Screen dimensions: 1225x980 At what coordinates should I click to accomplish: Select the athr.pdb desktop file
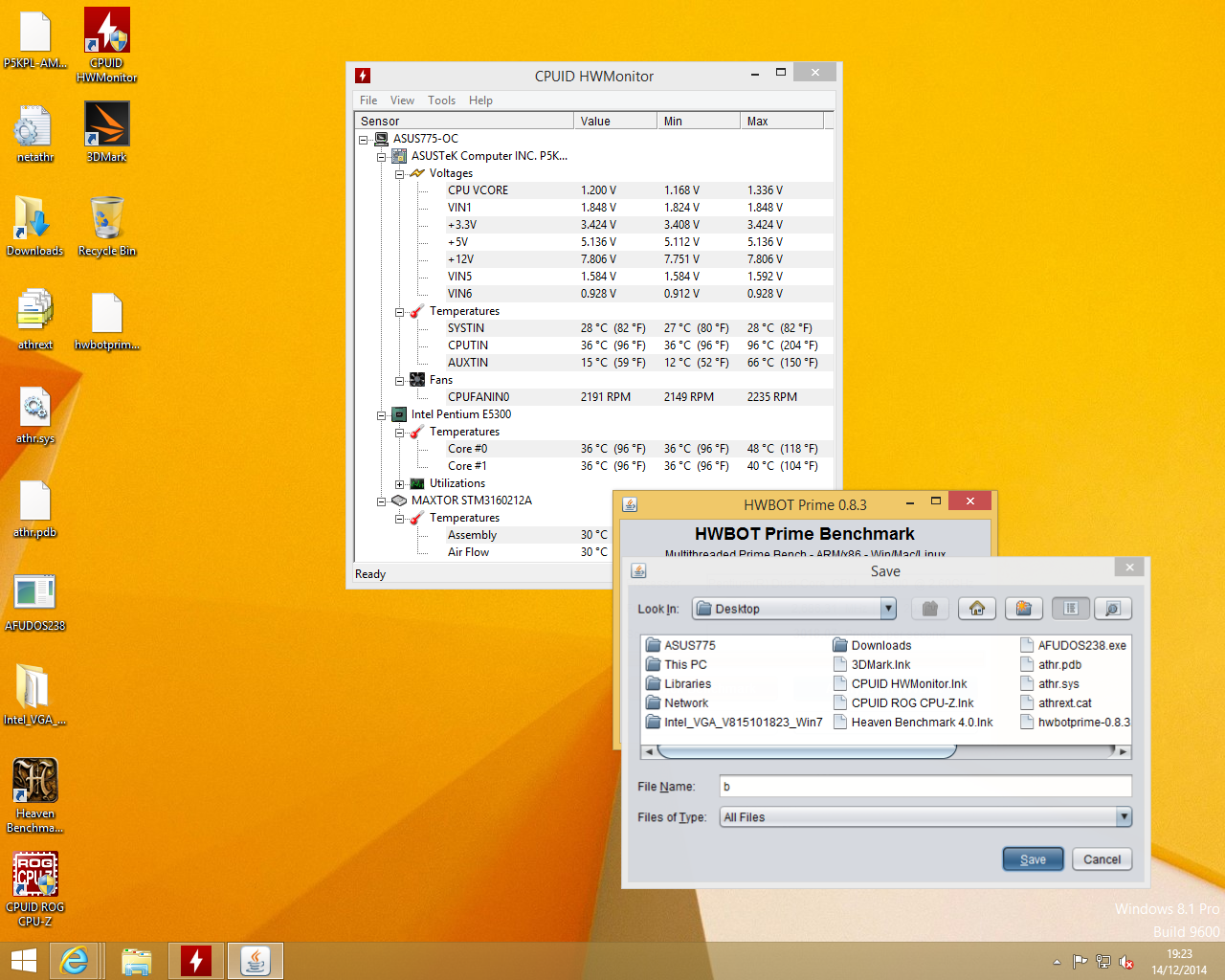pos(35,507)
